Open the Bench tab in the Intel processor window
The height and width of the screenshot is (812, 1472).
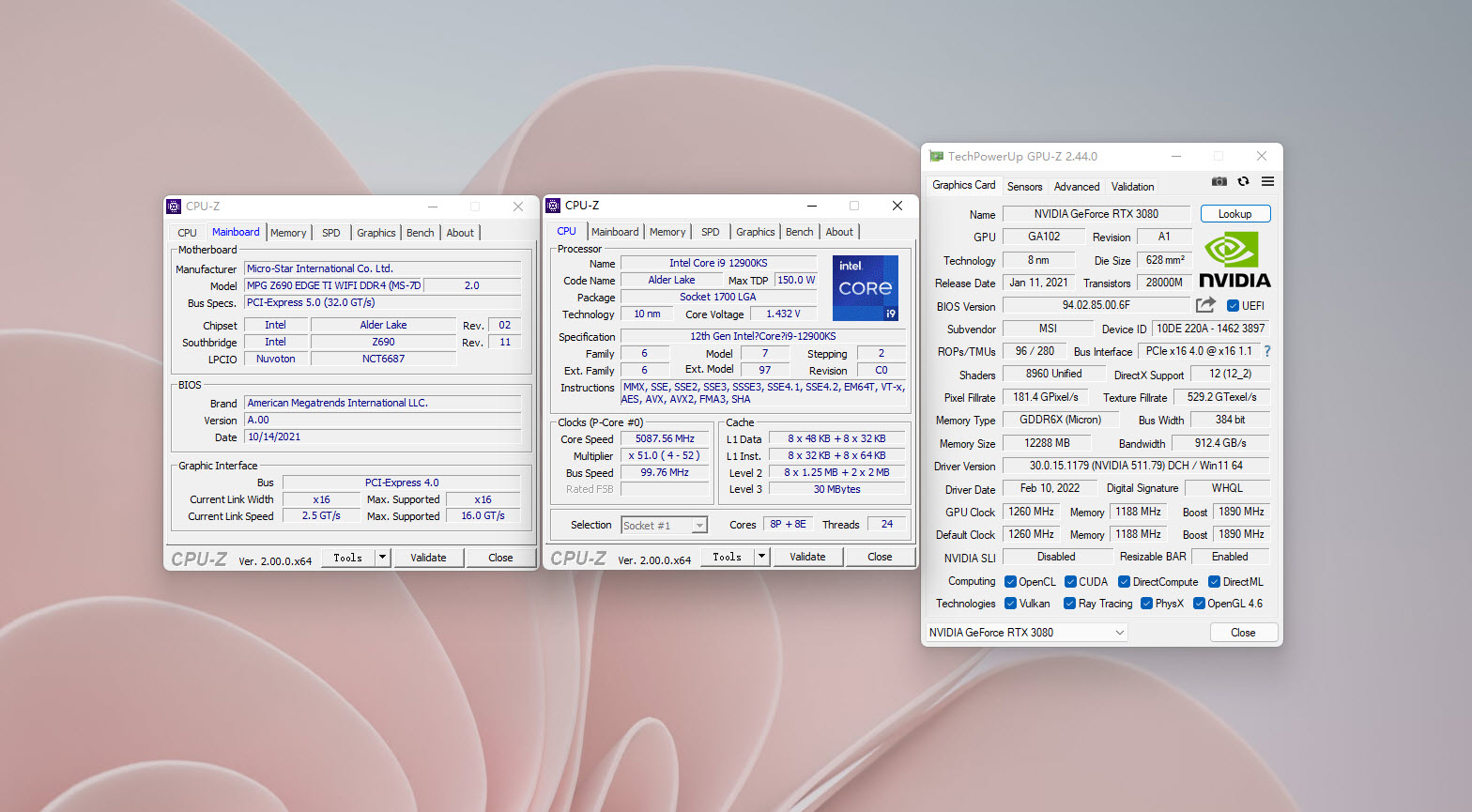(799, 232)
